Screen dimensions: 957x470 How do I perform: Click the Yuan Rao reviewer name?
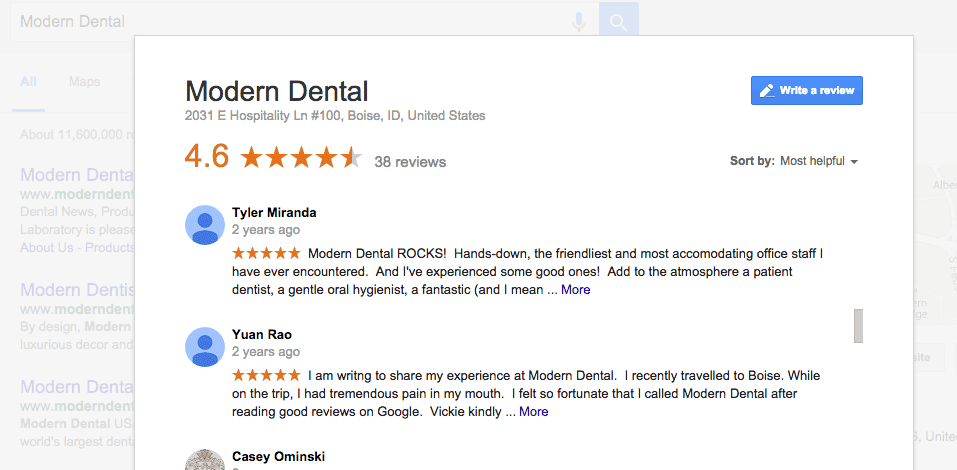pos(262,335)
